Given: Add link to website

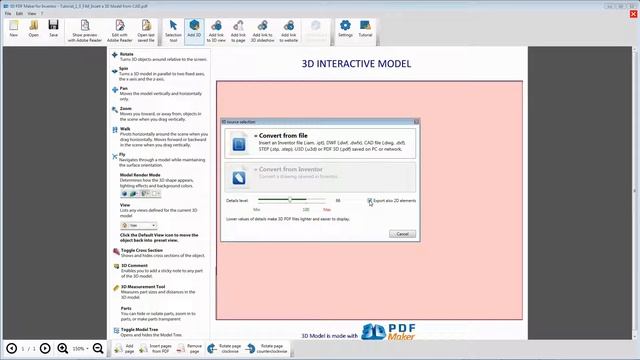Looking at the screenshot, I should click(289, 31).
